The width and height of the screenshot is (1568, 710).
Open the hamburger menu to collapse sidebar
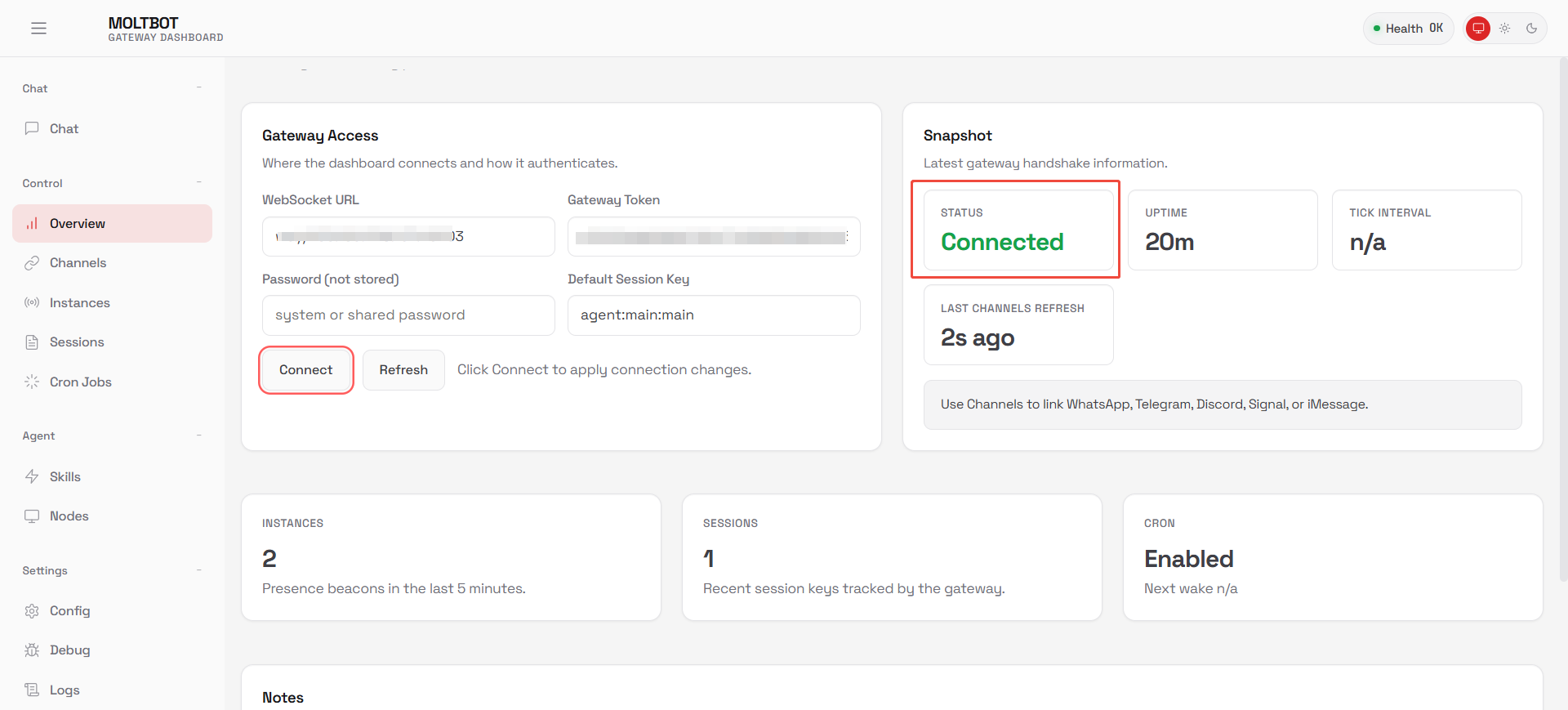click(x=38, y=29)
